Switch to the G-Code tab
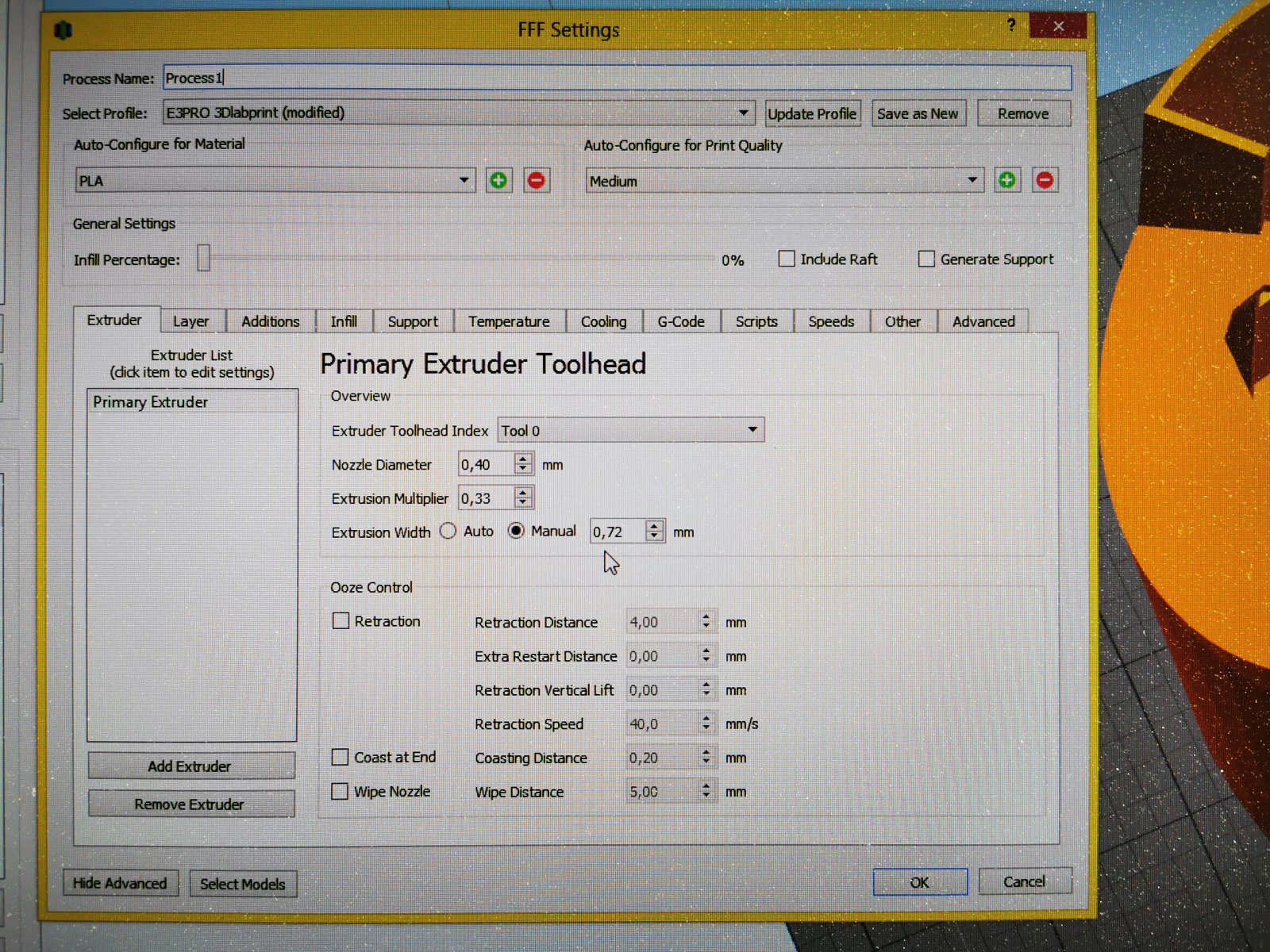The width and height of the screenshot is (1270, 952). pos(681,321)
